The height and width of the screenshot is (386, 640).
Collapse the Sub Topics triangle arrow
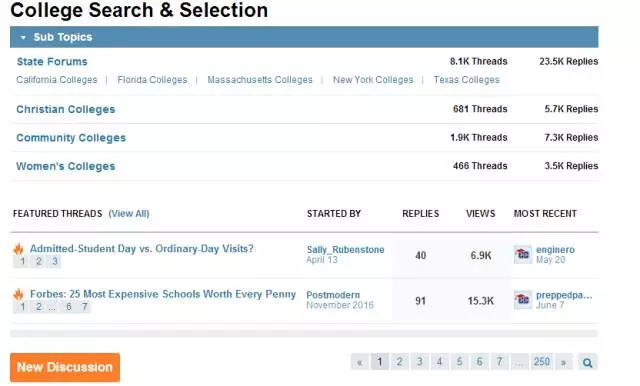tap(23, 38)
